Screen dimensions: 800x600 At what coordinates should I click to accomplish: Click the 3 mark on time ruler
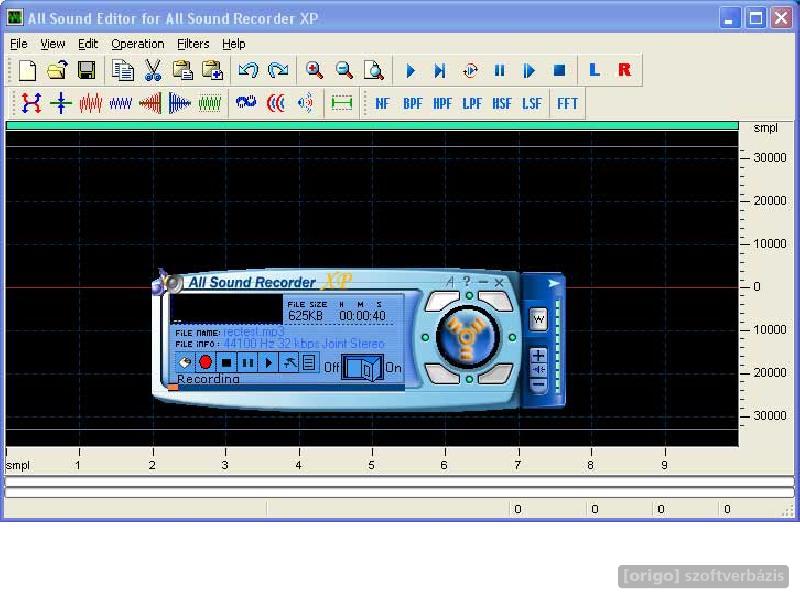225,465
